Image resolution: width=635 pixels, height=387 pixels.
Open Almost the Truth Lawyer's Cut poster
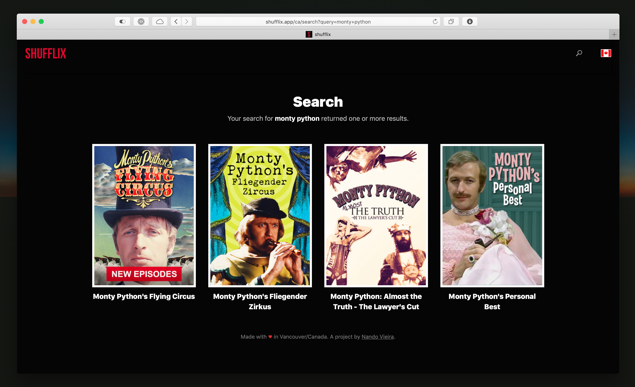pyautogui.click(x=376, y=215)
